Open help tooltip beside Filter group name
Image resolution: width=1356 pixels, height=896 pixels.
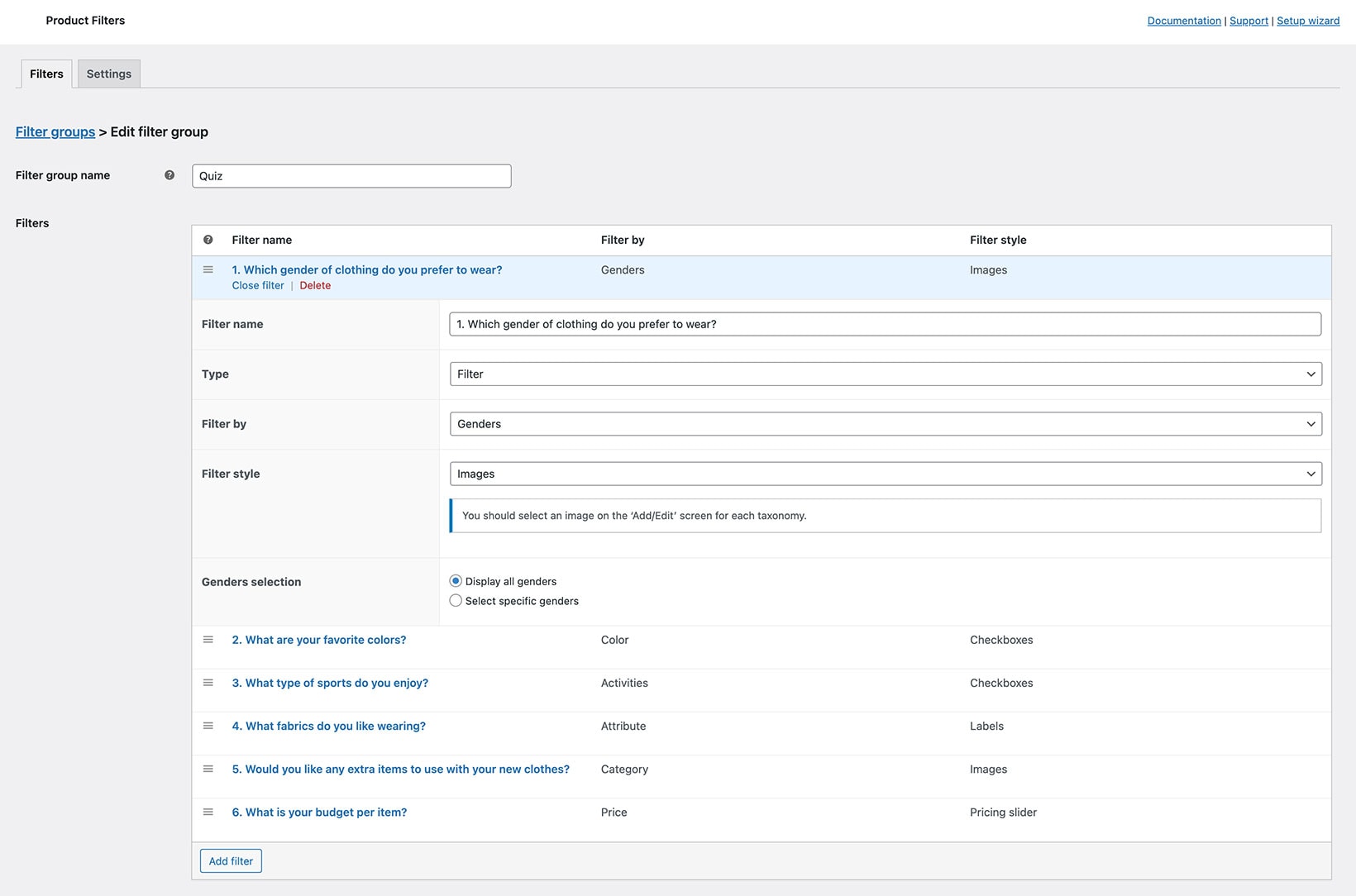click(169, 175)
